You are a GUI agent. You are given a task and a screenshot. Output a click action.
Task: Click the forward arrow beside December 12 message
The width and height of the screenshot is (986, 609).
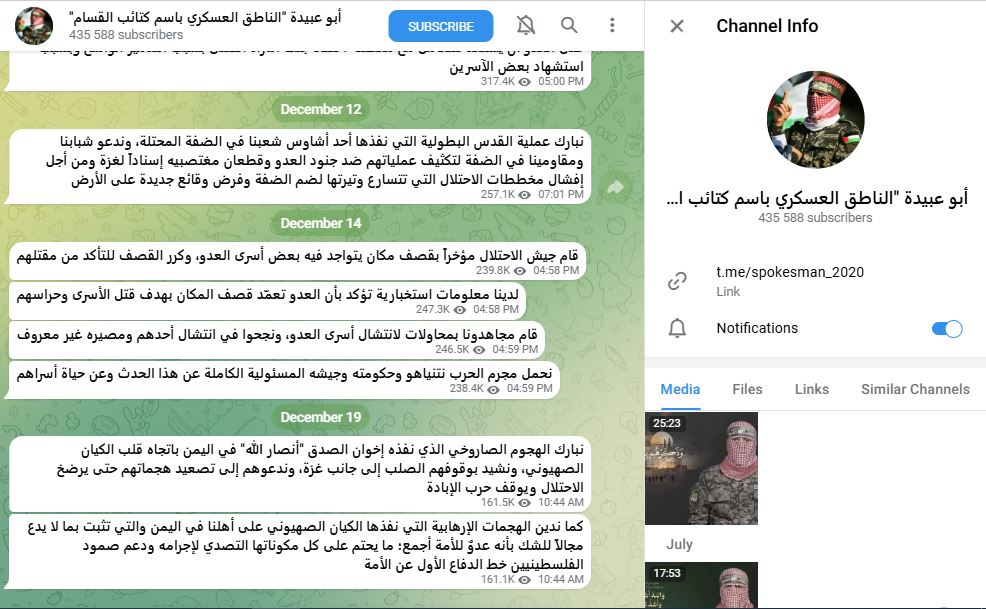coord(615,187)
